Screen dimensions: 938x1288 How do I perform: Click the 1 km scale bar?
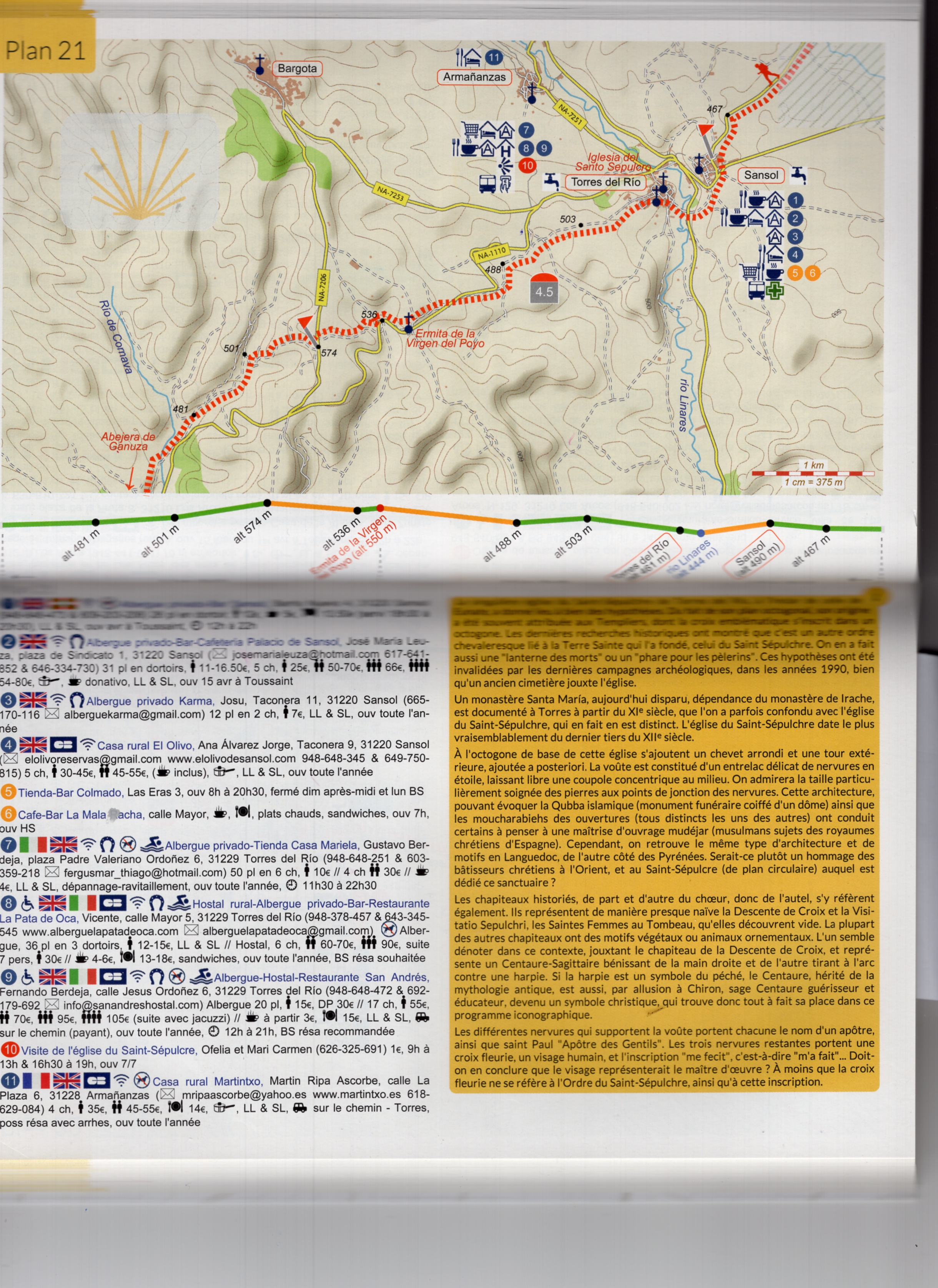812,473
